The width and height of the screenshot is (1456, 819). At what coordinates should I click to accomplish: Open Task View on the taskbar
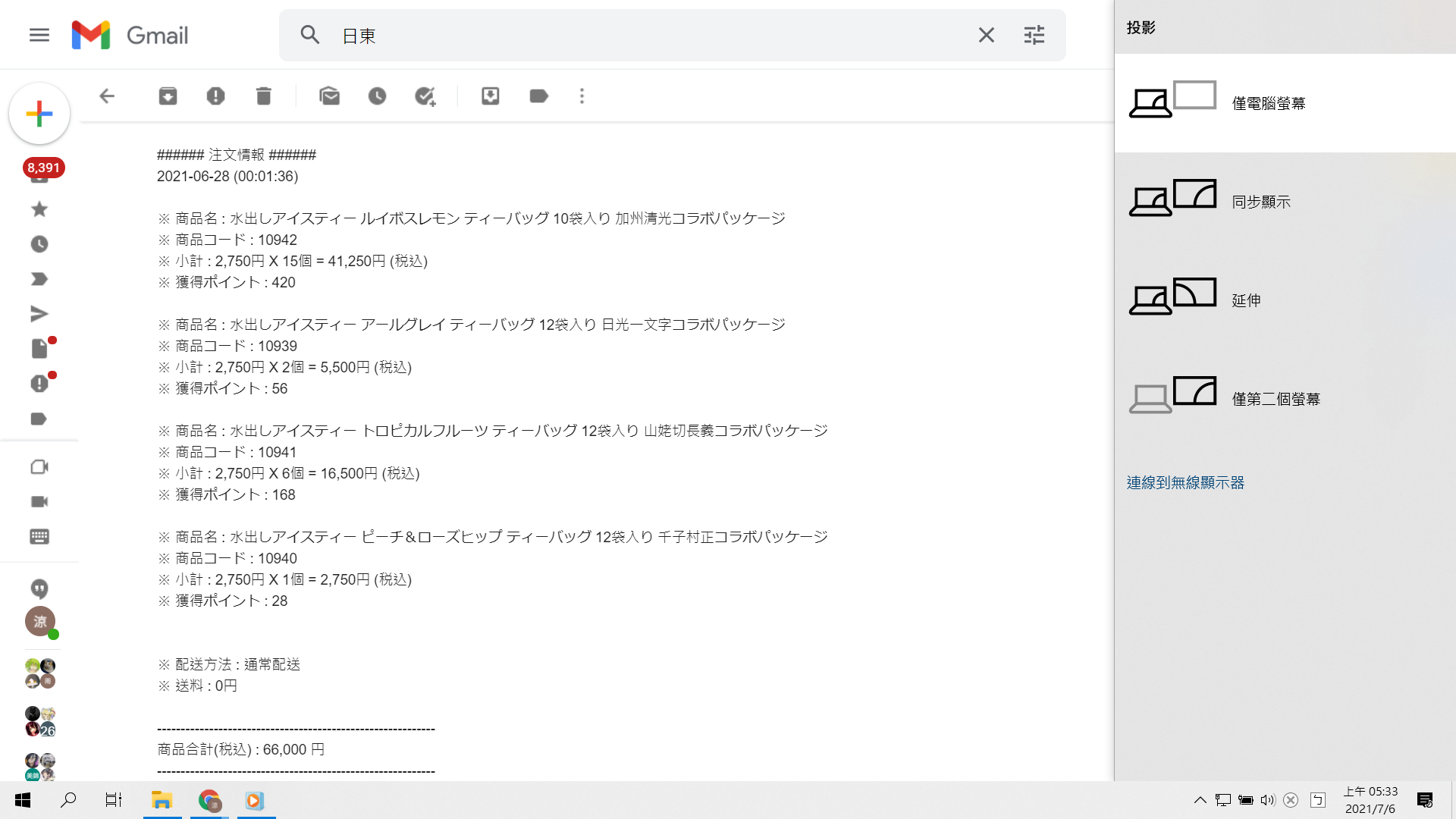(114, 800)
